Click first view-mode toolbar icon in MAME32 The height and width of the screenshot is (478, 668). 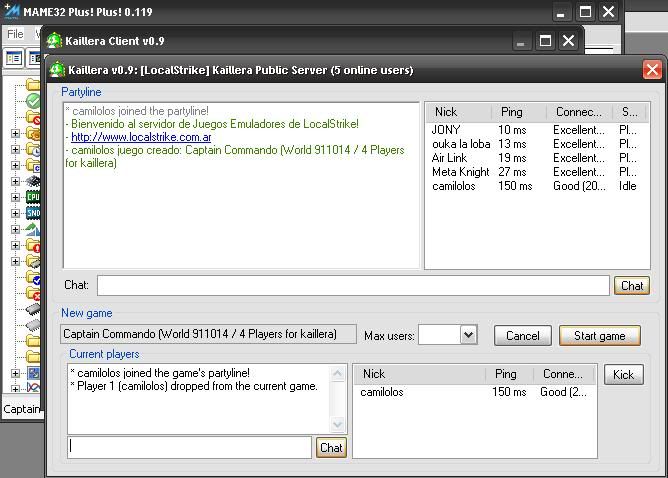14,58
